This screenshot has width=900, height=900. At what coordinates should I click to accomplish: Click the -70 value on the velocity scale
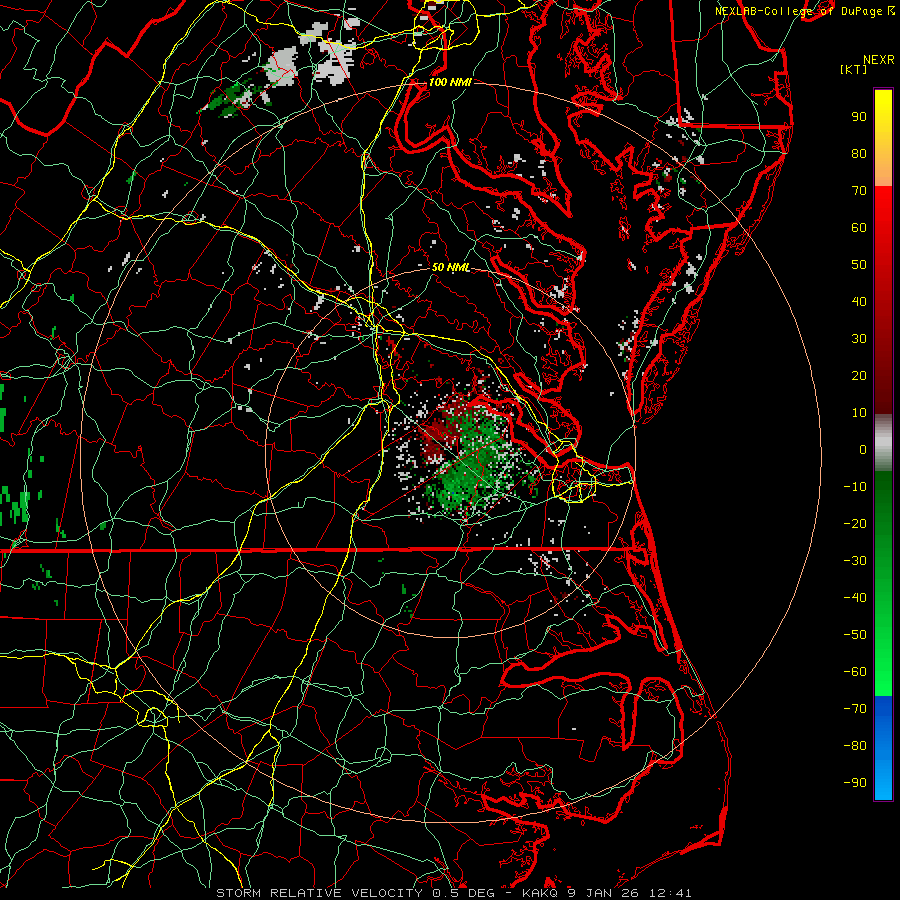(855, 709)
